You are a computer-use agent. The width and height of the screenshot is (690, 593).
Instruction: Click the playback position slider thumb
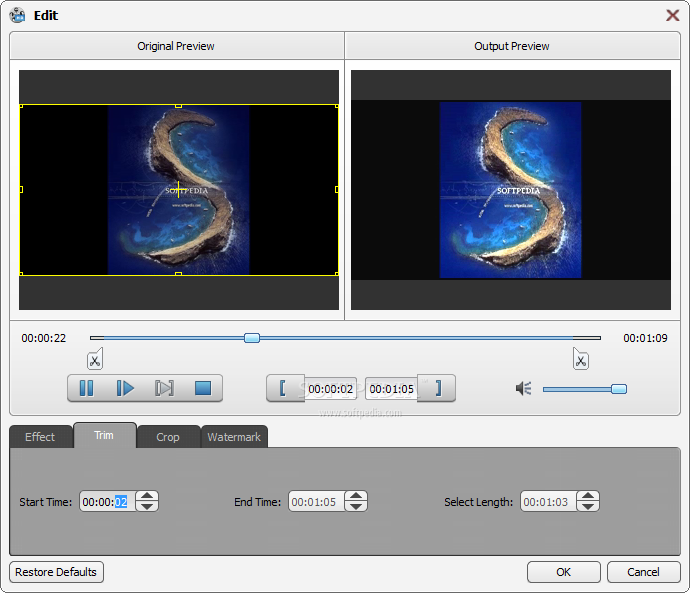coord(252,338)
